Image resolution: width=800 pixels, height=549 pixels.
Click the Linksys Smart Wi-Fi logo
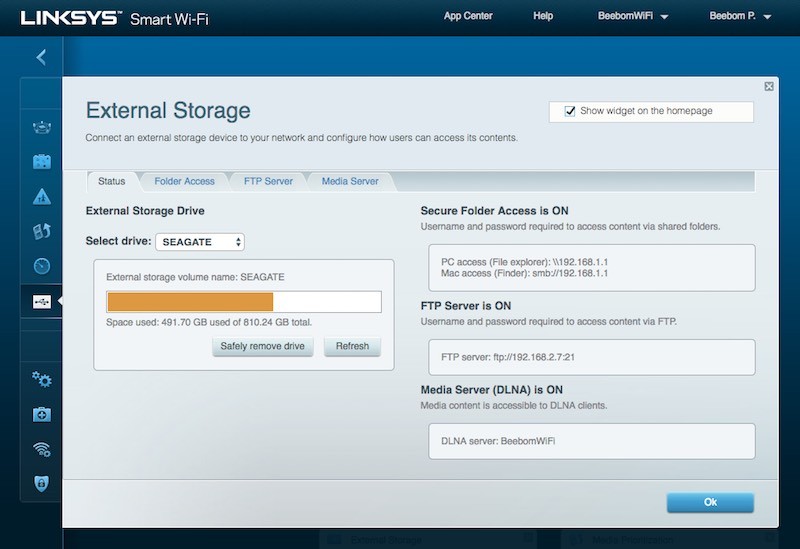[x=114, y=18]
